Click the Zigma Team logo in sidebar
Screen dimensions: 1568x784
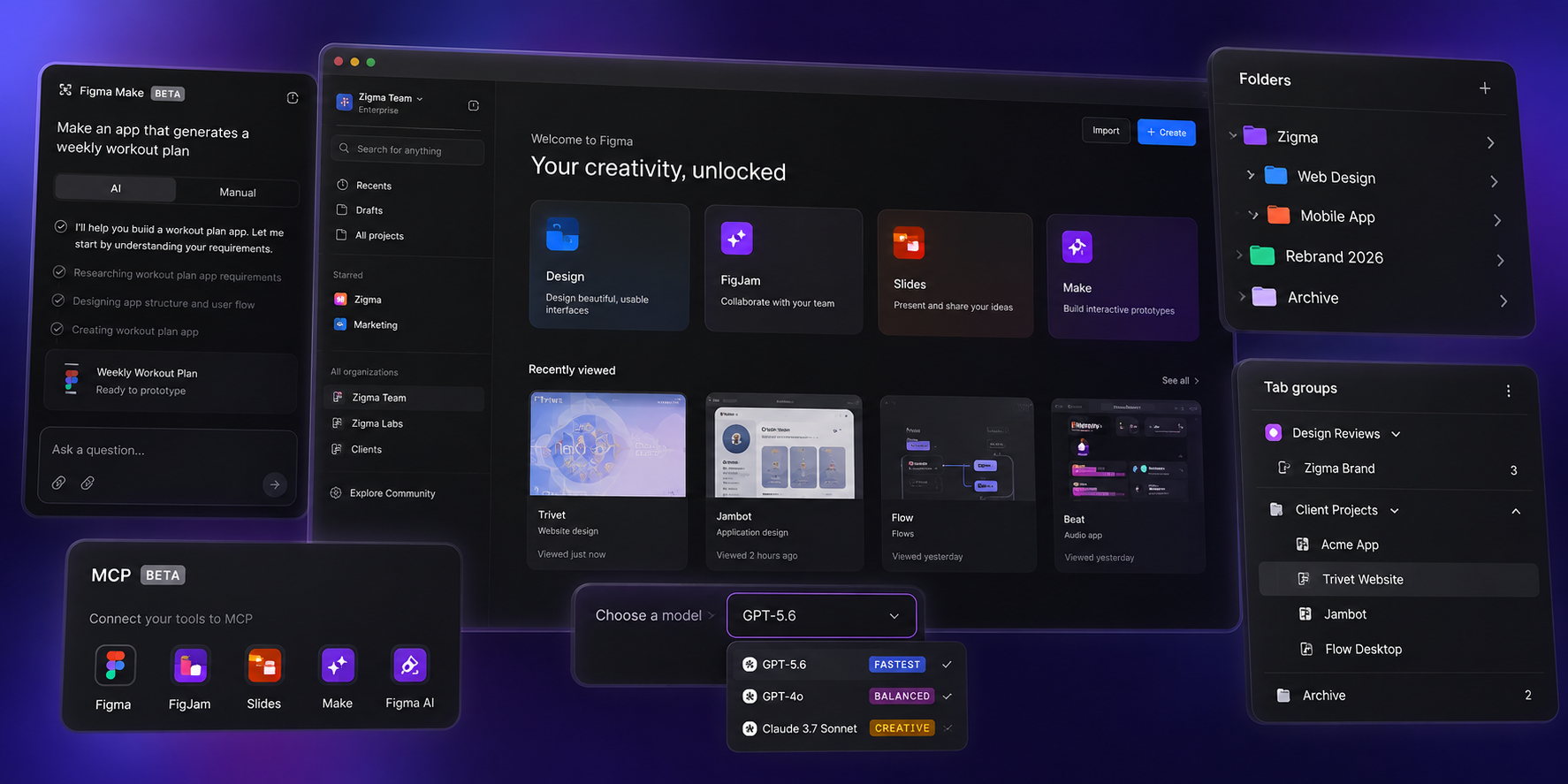[x=344, y=103]
